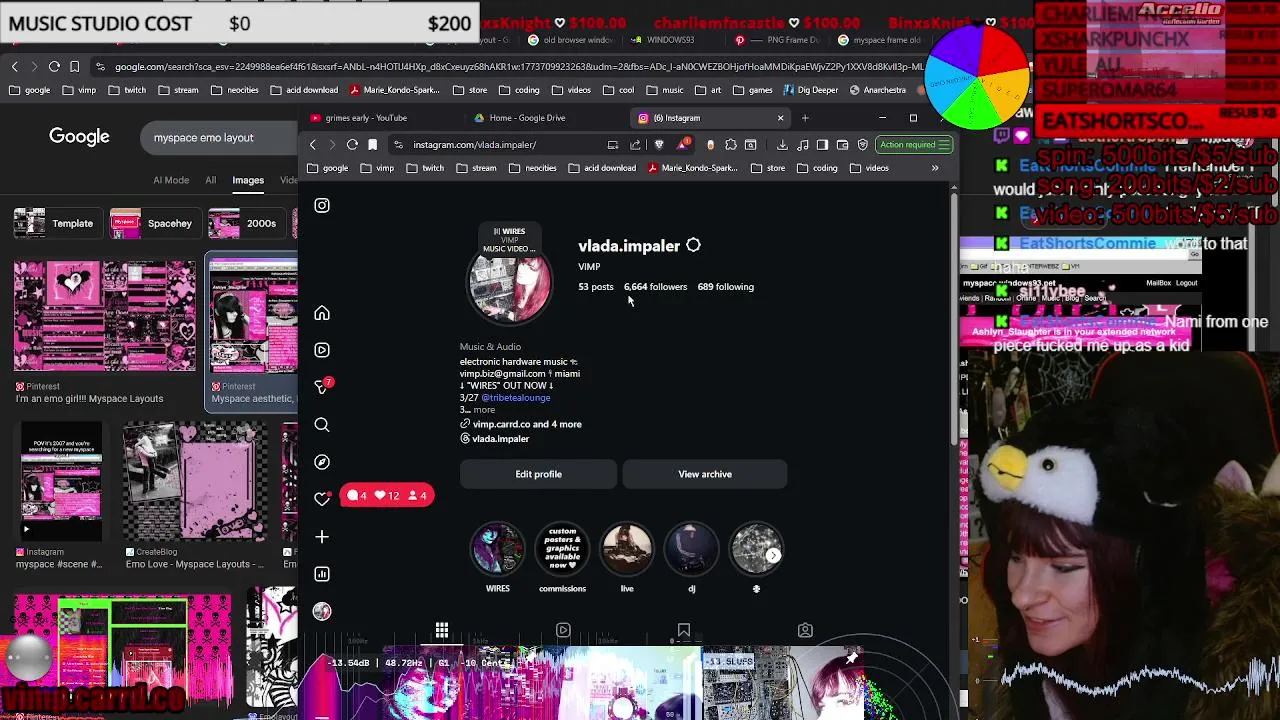Select AI Mode in the Google window
1280x720 pixels.
coord(171,180)
